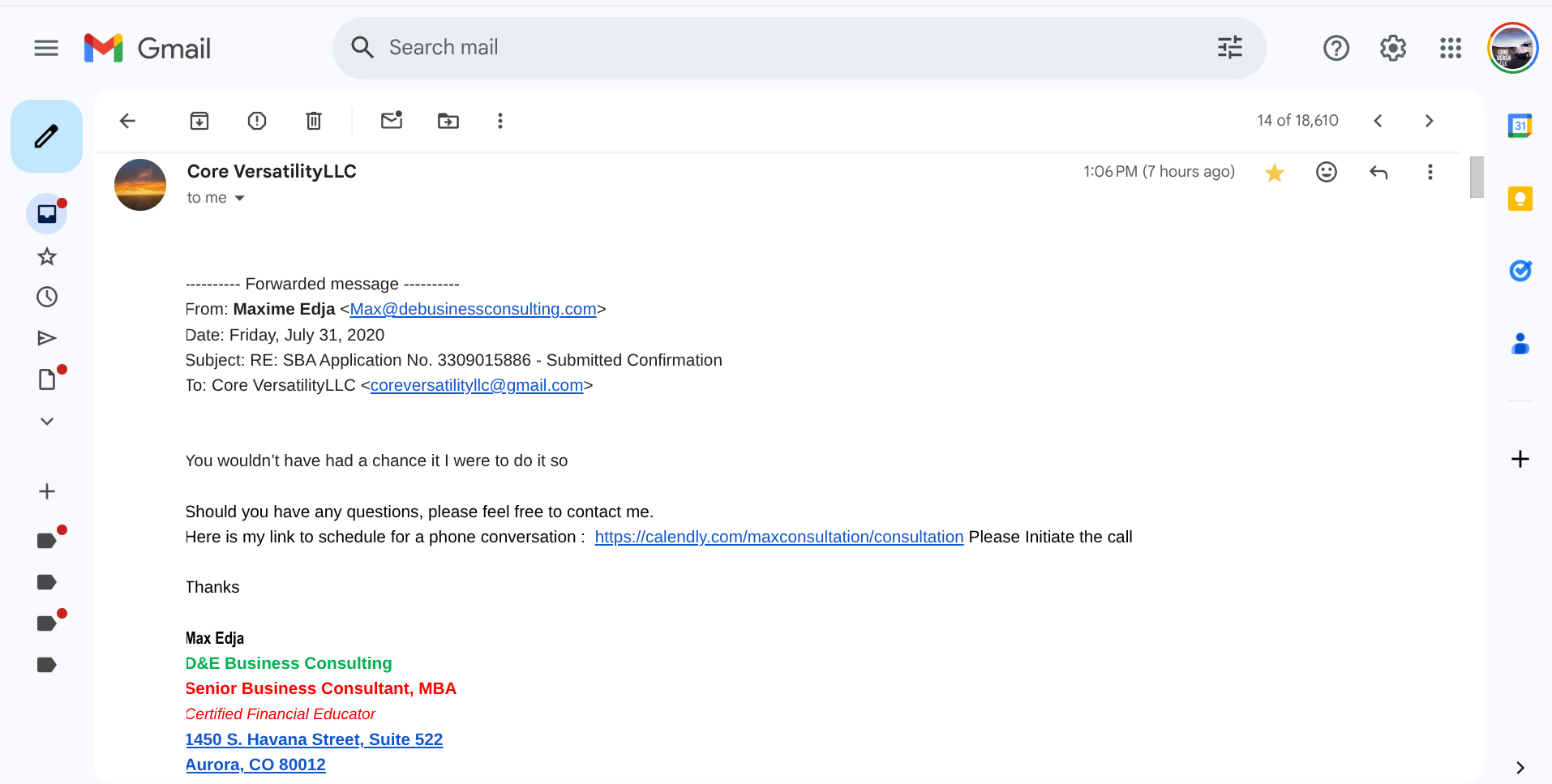This screenshot has height=784, width=1552.
Task: Click the Max@debusinessconsulting.com email link
Action: click(x=473, y=309)
